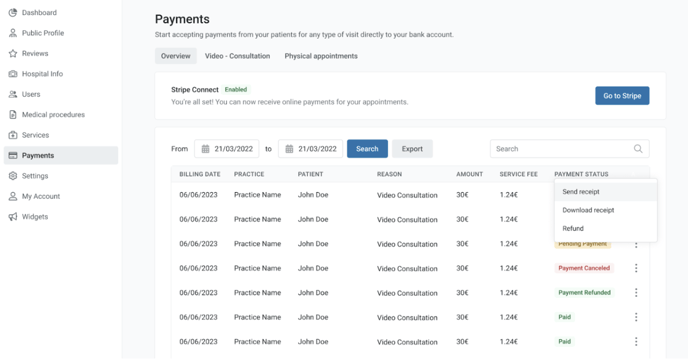Click the PATIENT column header
The width and height of the screenshot is (688, 360).
pyautogui.click(x=310, y=174)
